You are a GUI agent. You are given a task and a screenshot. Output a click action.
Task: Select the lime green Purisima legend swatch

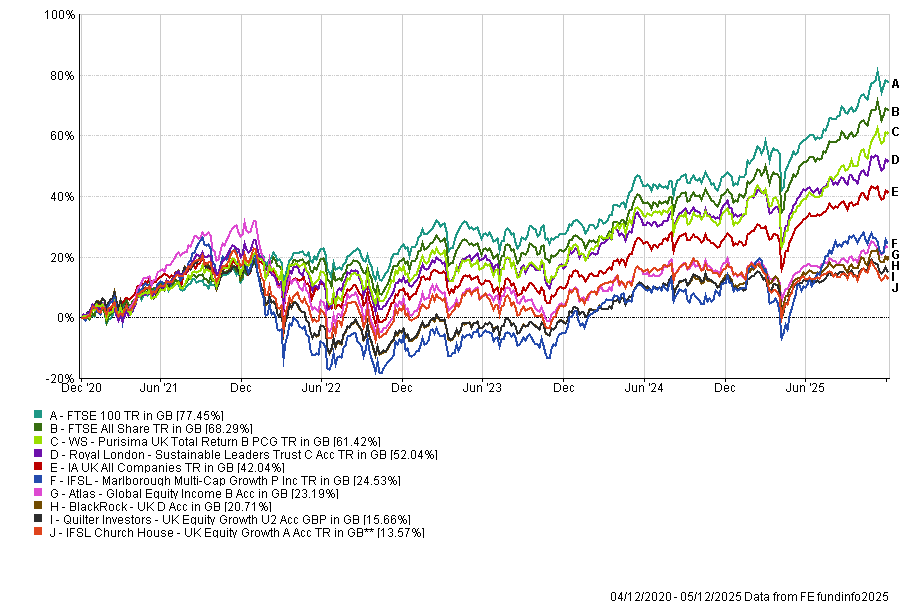tap(38, 440)
